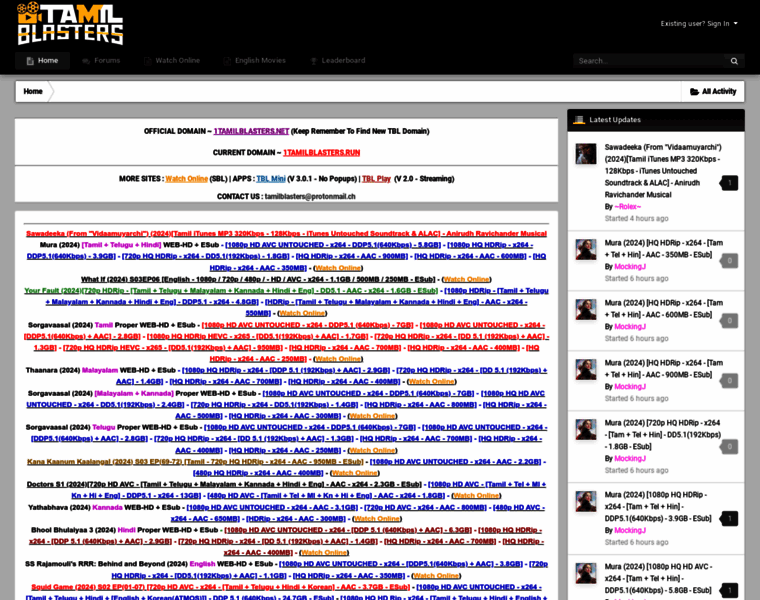This screenshot has height=600, width=760.
Task: Click the Latest Updates header icon
Action: pos(579,120)
